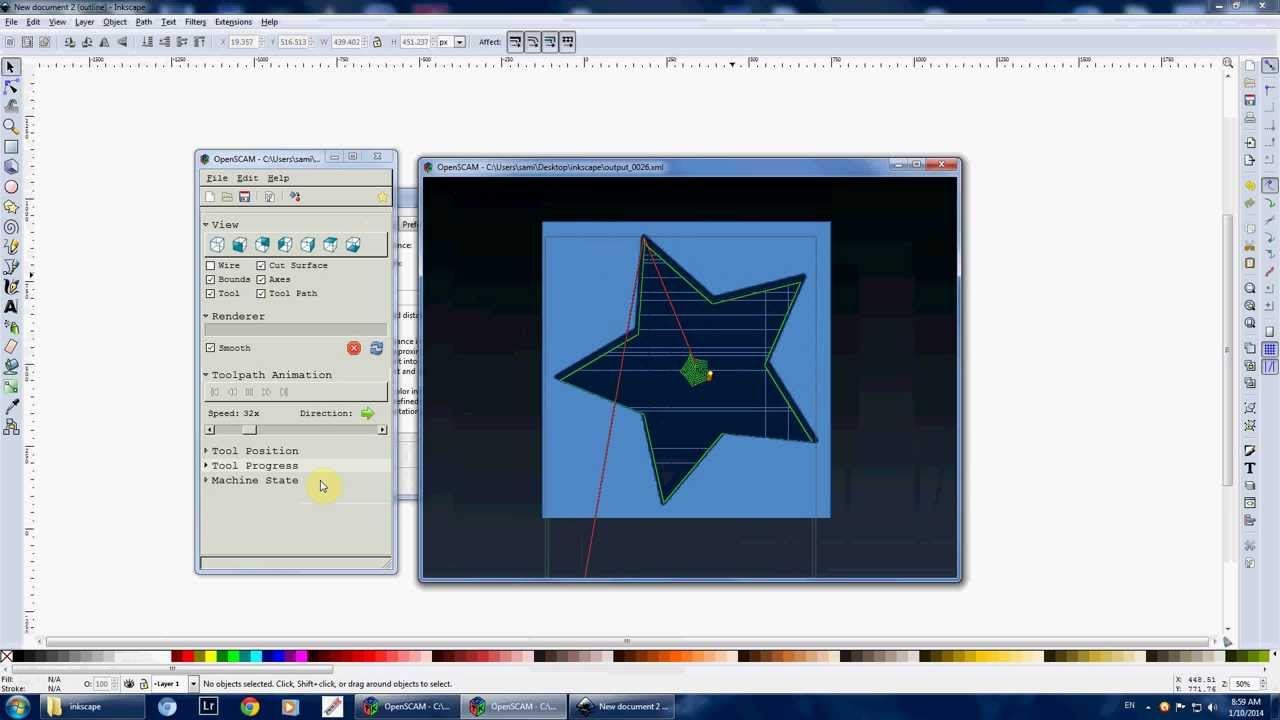Image resolution: width=1280 pixels, height=720 pixels.
Task: Toggle the Bounds checkbox
Action: point(210,280)
